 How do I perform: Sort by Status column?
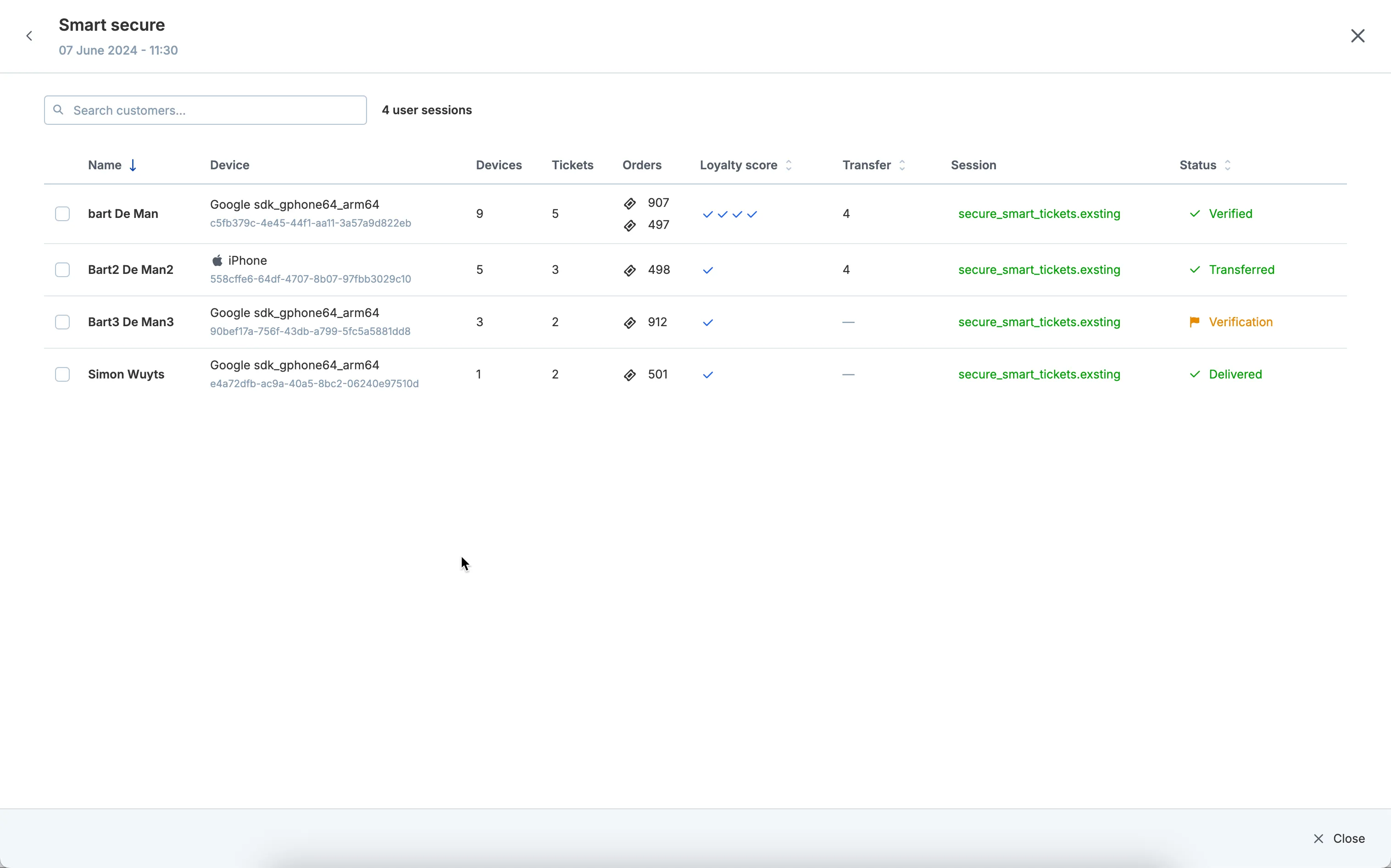pos(1227,165)
